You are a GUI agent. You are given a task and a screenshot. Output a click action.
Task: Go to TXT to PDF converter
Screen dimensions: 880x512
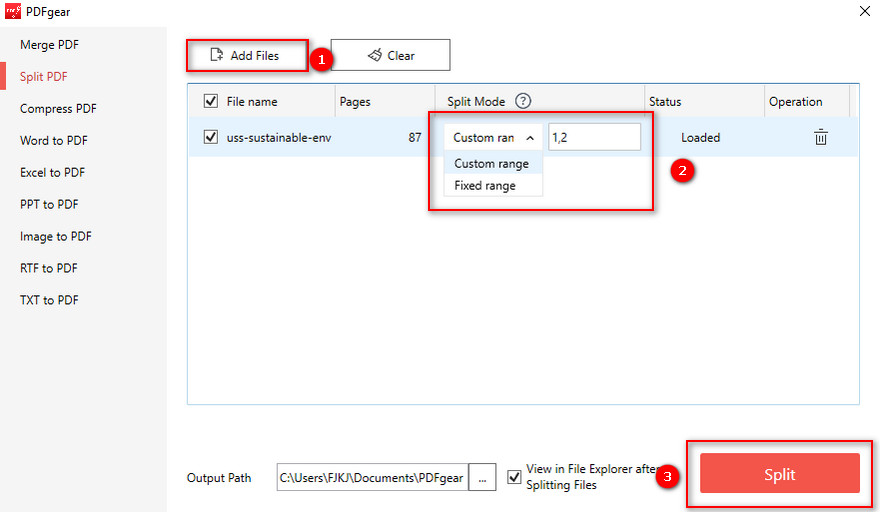click(x=49, y=300)
